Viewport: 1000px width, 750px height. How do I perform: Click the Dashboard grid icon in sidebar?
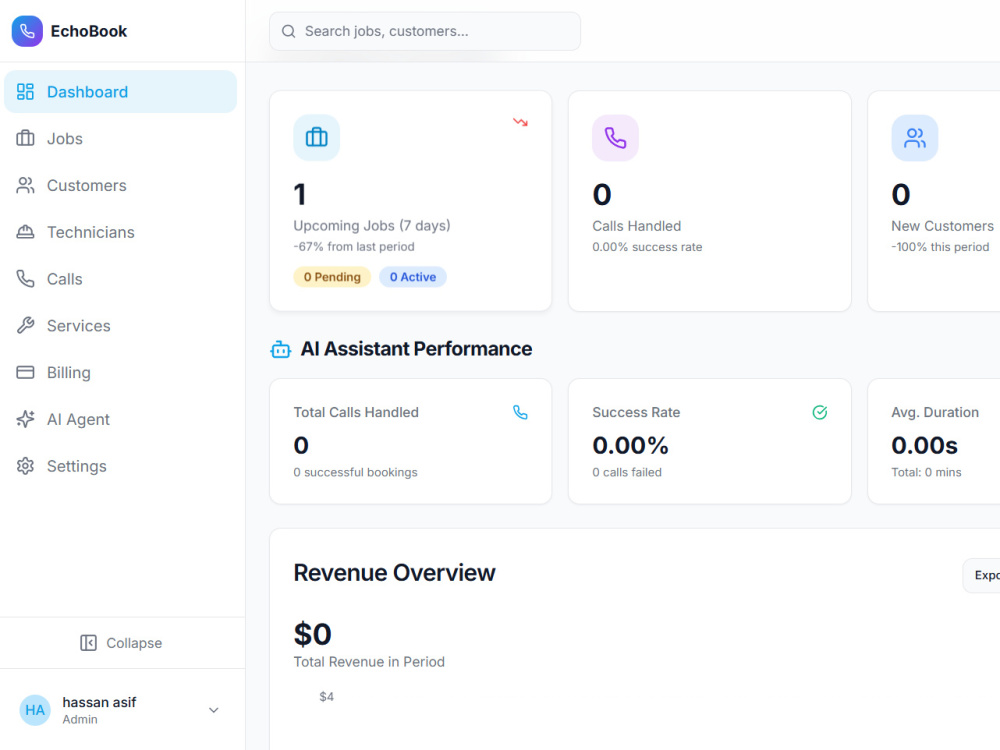[25, 92]
